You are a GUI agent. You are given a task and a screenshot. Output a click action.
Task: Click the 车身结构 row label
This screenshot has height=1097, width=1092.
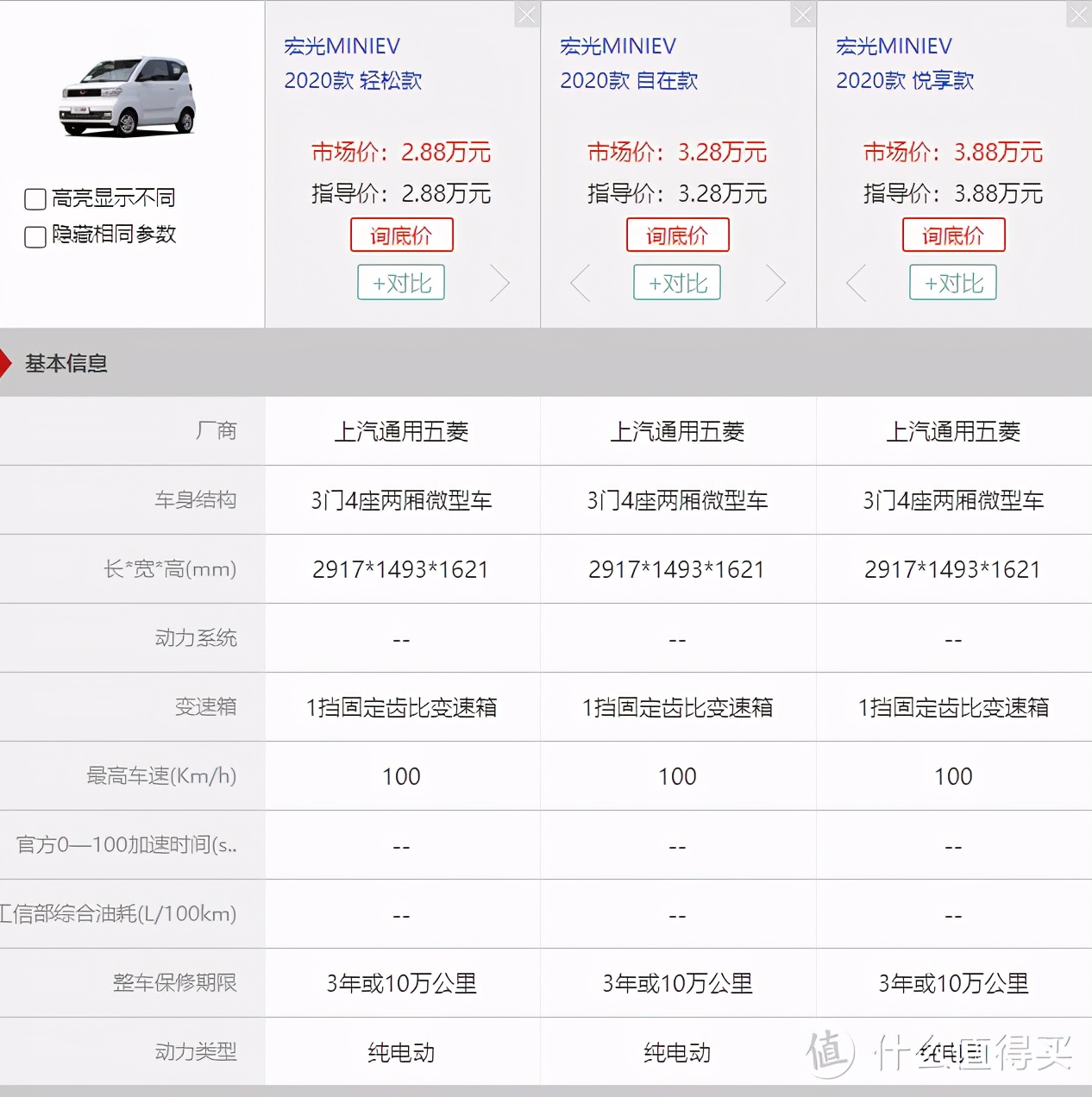click(x=196, y=499)
